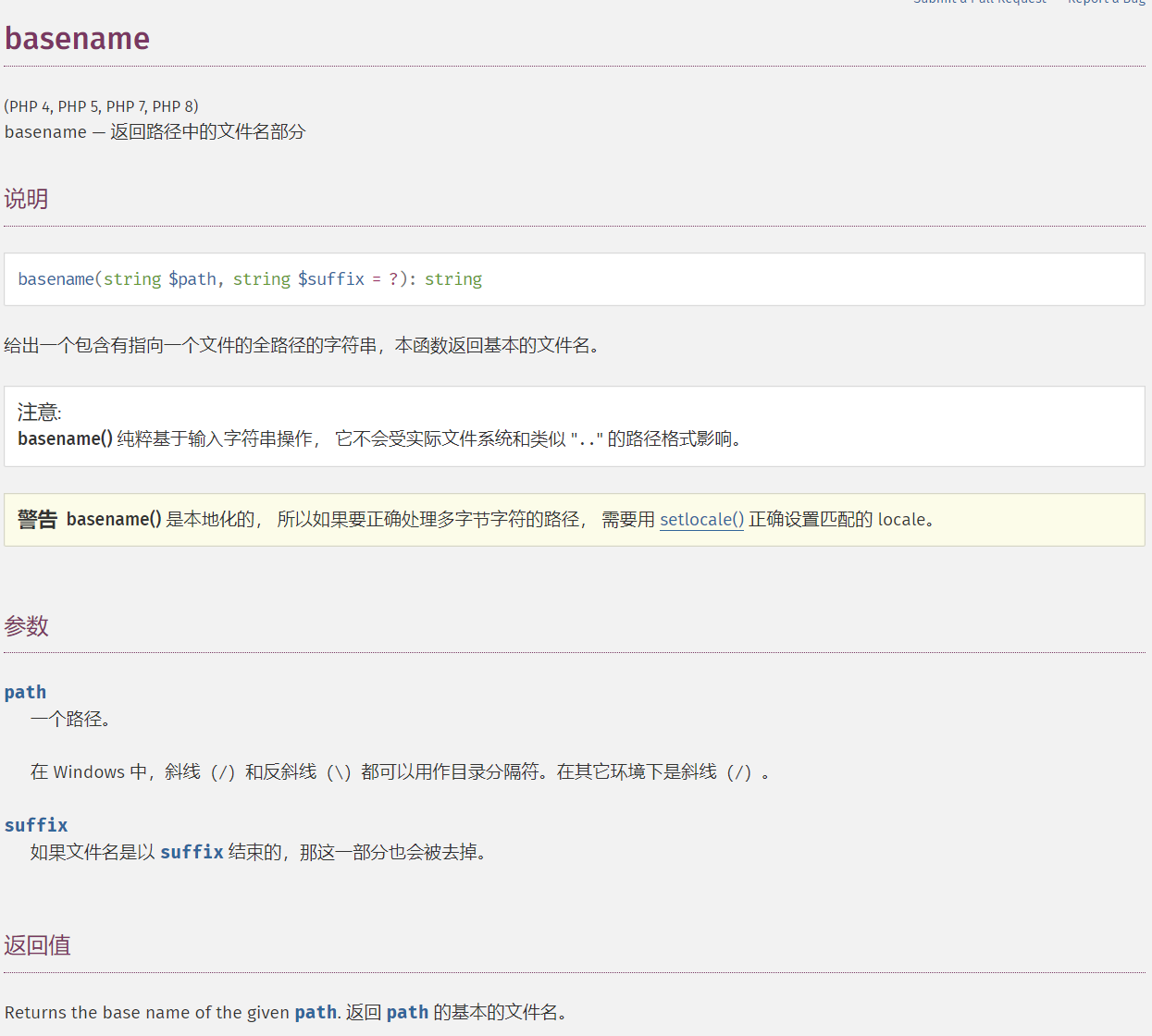Click the basename page title heading

tap(77, 39)
